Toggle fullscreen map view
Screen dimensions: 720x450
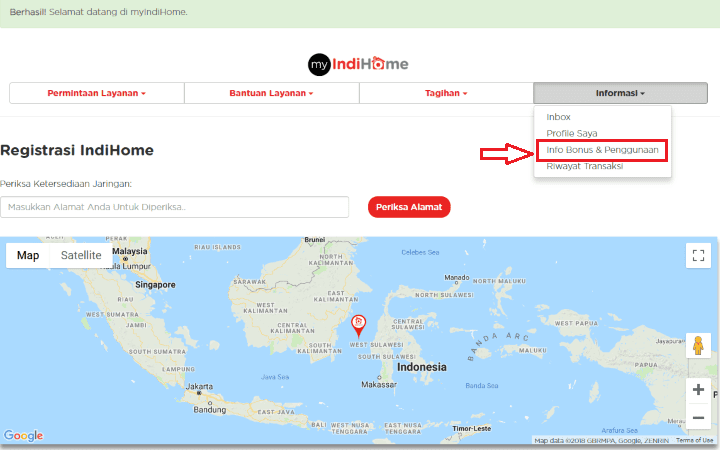[x=698, y=256]
